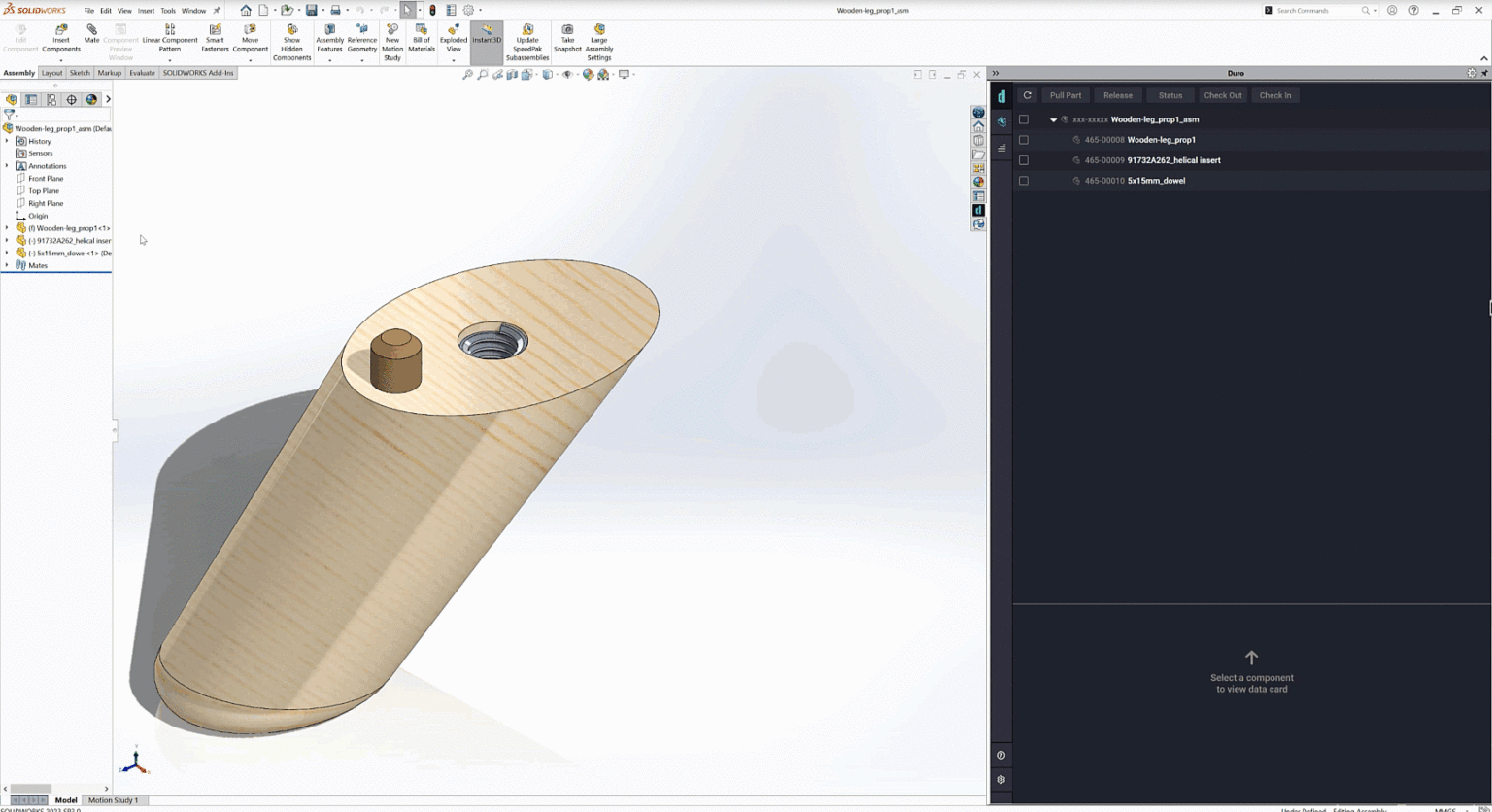
Task: Select the Mate tool in ribbon
Action: [91, 33]
